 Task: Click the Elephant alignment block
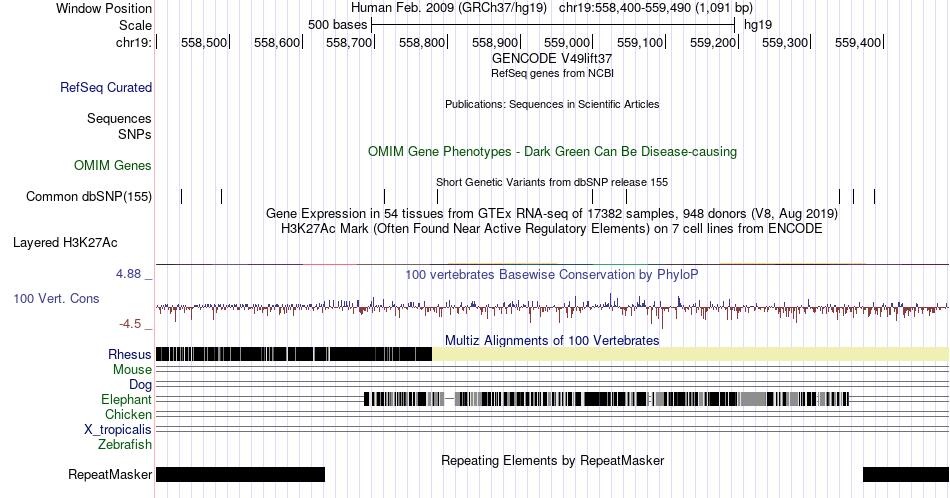[606, 399]
